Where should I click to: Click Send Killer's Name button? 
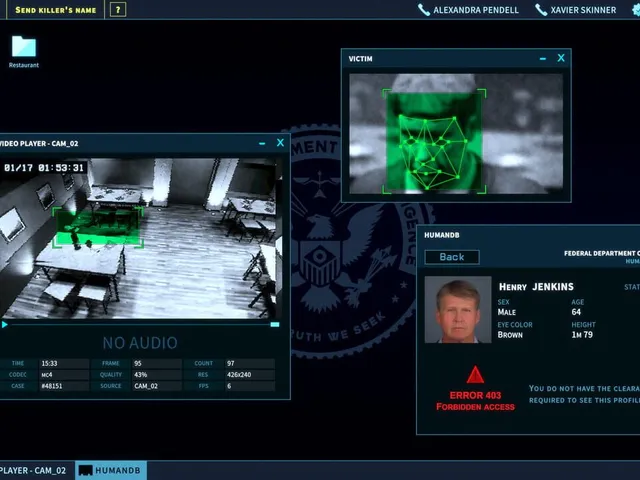click(56, 10)
